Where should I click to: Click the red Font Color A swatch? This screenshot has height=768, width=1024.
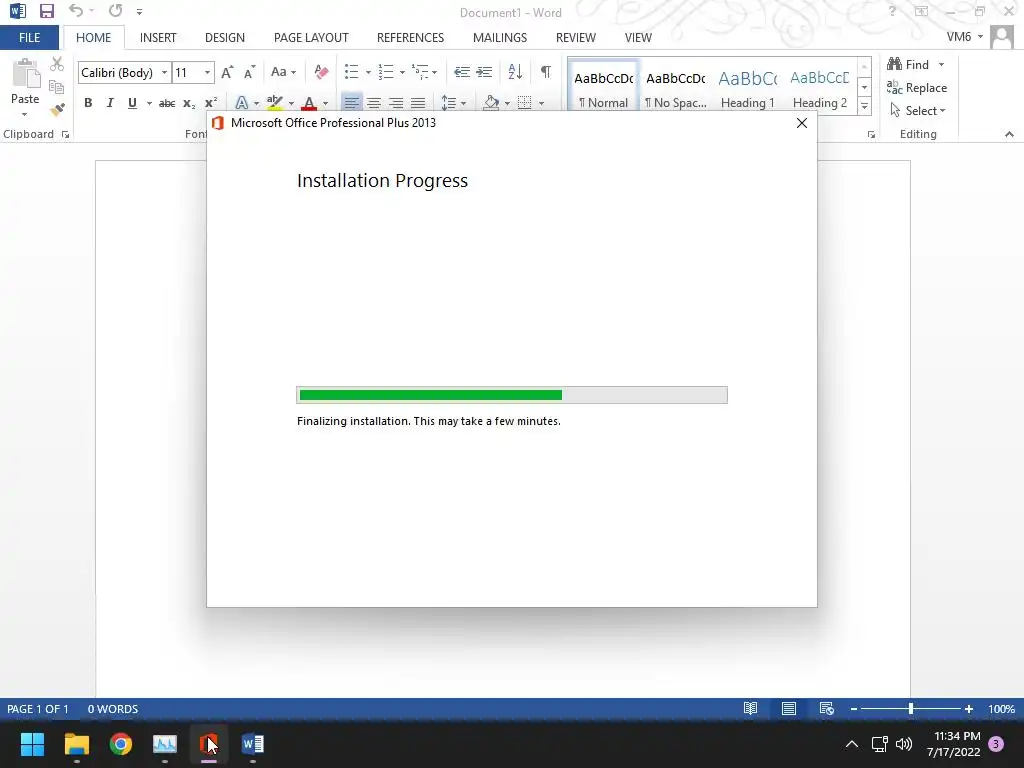point(309,103)
